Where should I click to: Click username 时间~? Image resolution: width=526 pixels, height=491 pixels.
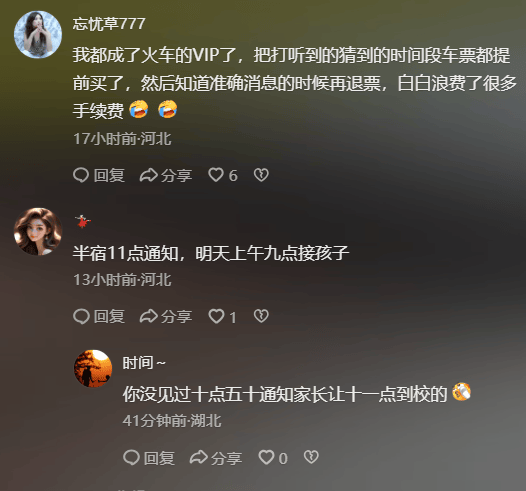(144, 363)
